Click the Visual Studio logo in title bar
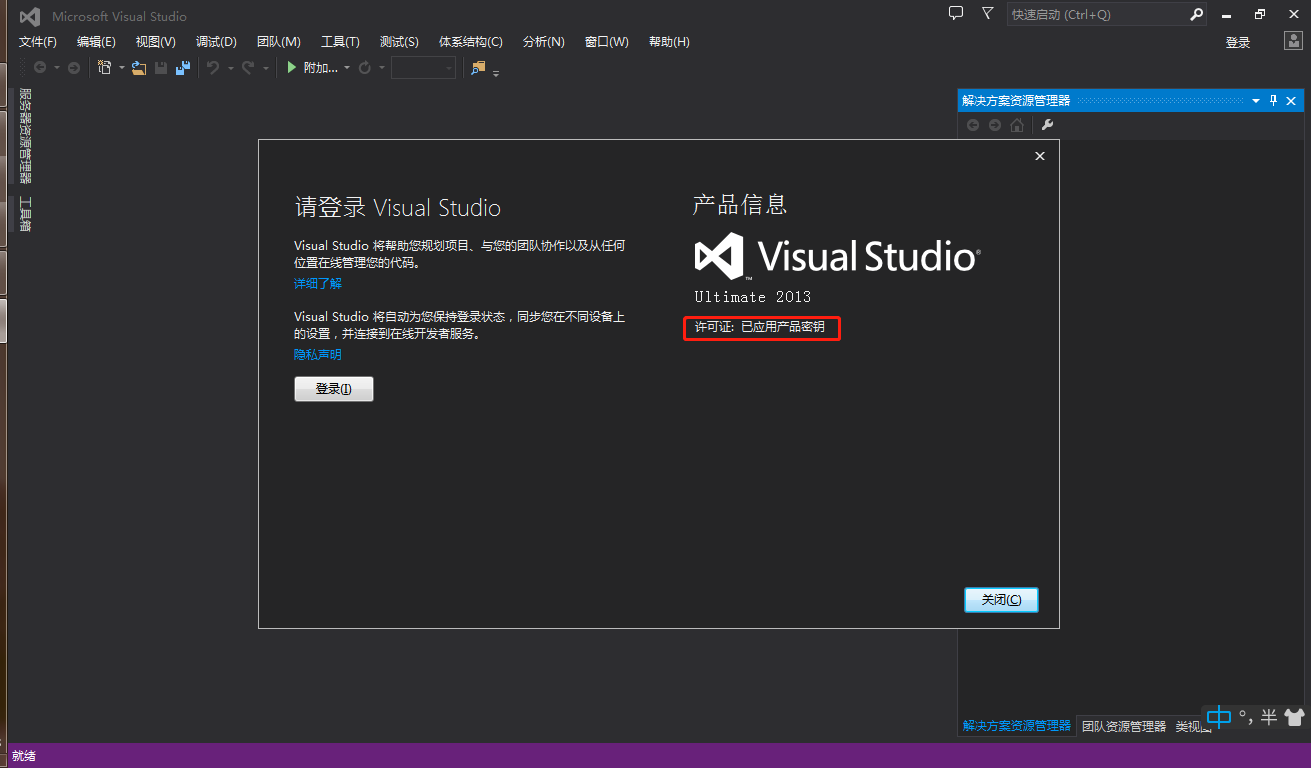 [x=30, y=16]
